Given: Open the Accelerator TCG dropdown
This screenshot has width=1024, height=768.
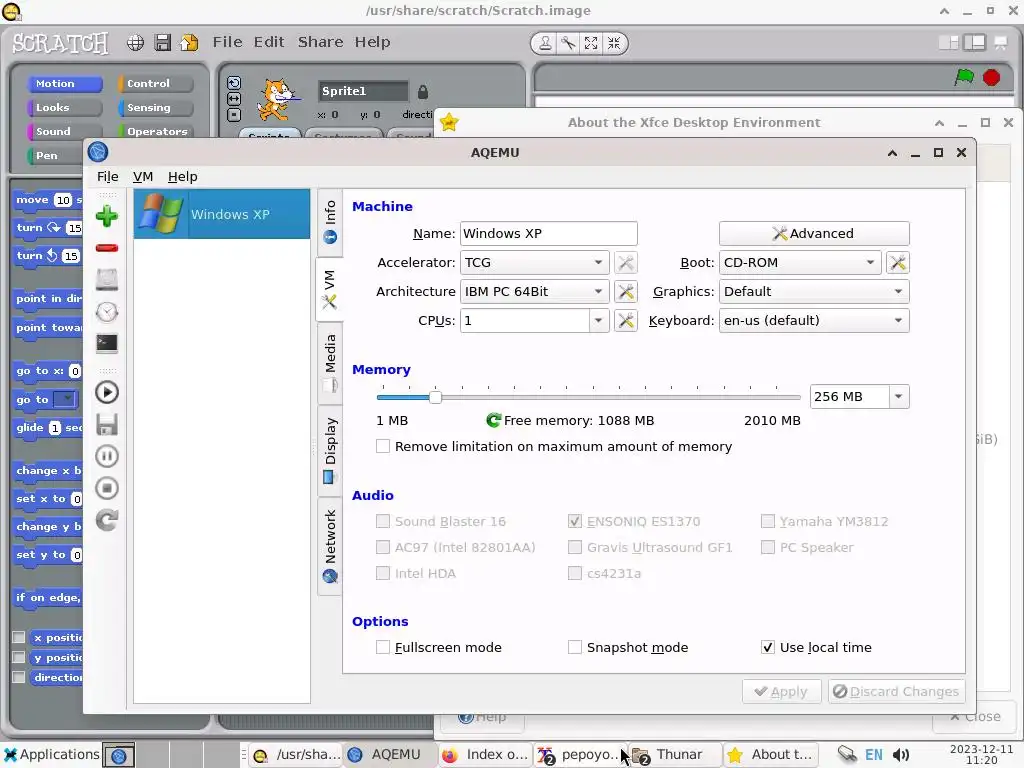Looking at the screenshot, I should click(x=535, y=263).
